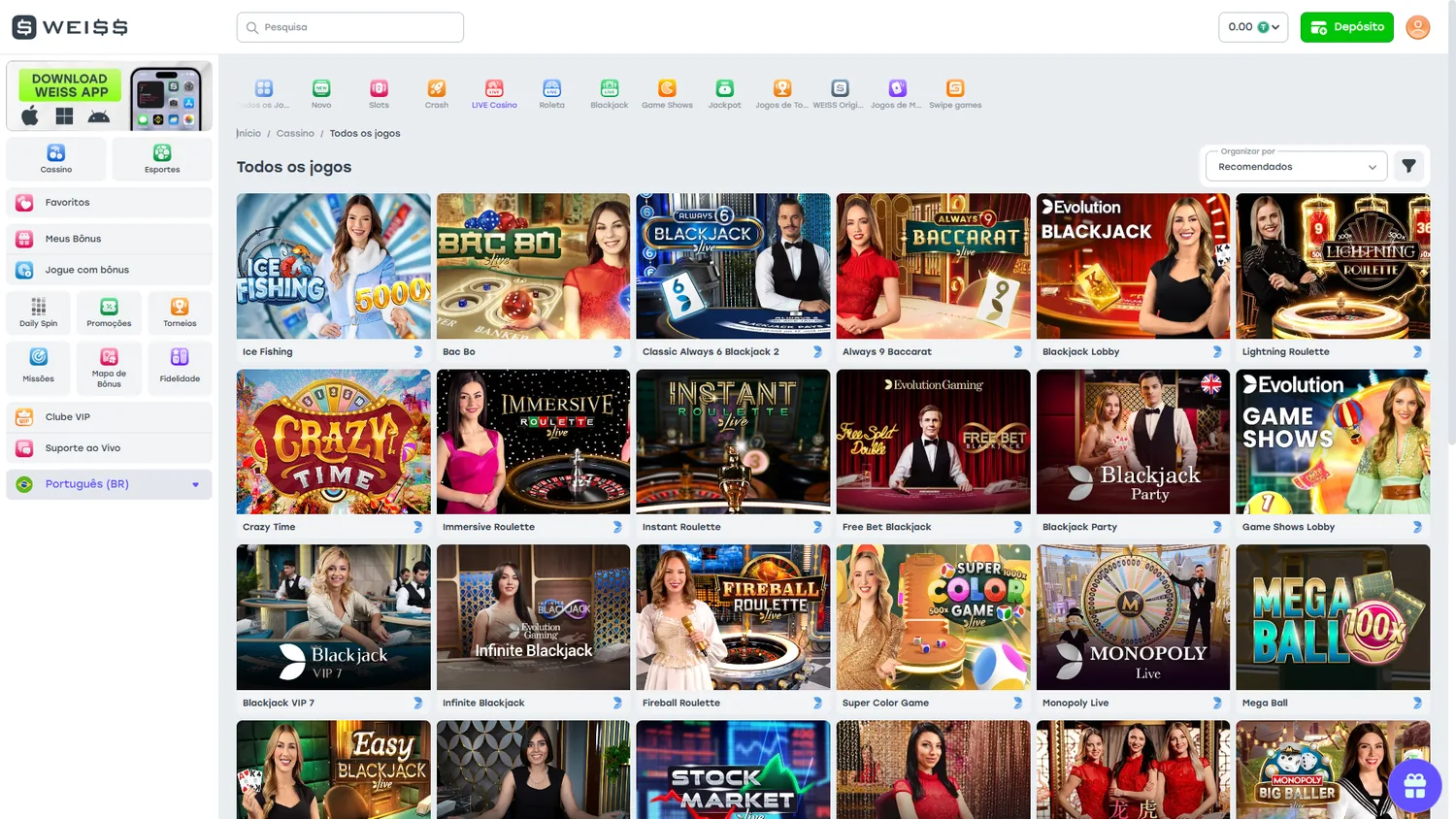Go to Cassino breadcrumb link

pyautogui.click(x=295, y=133)
